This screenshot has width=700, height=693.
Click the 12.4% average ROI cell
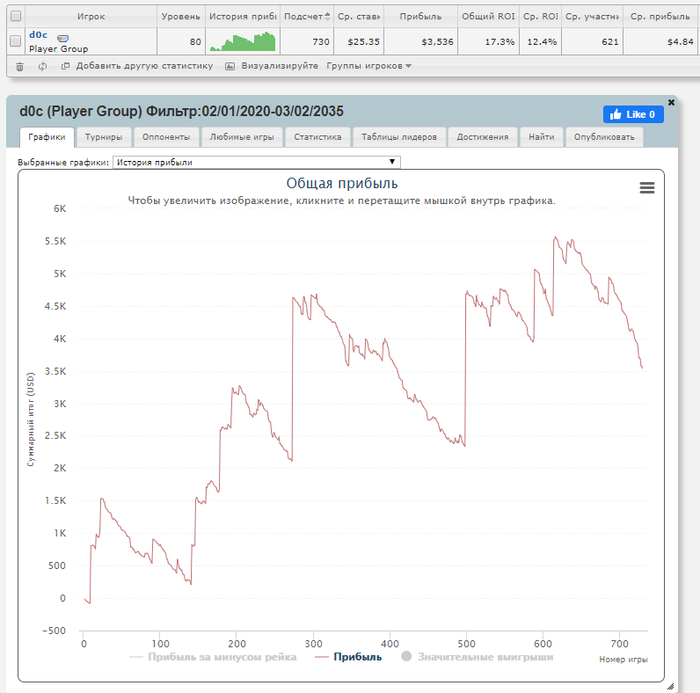pyautogui.click(x=542, y=42)
